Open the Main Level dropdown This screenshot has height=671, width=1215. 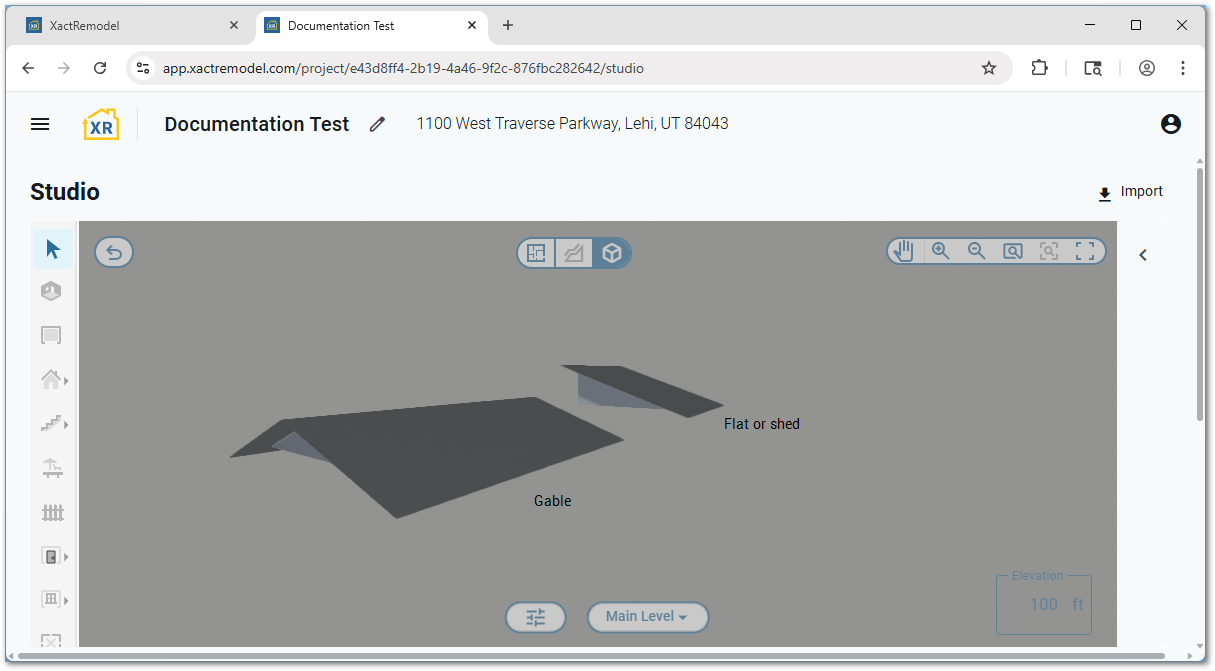tap(647, 617)
